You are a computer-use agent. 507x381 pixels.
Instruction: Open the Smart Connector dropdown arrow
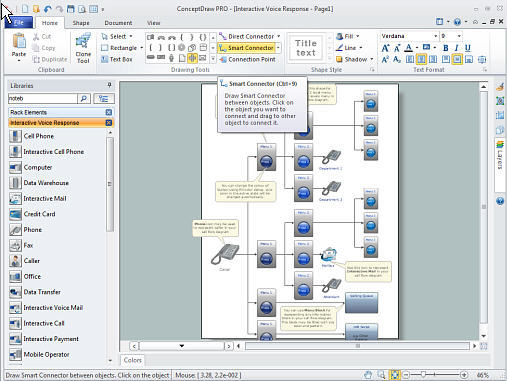tap(278, 48)
